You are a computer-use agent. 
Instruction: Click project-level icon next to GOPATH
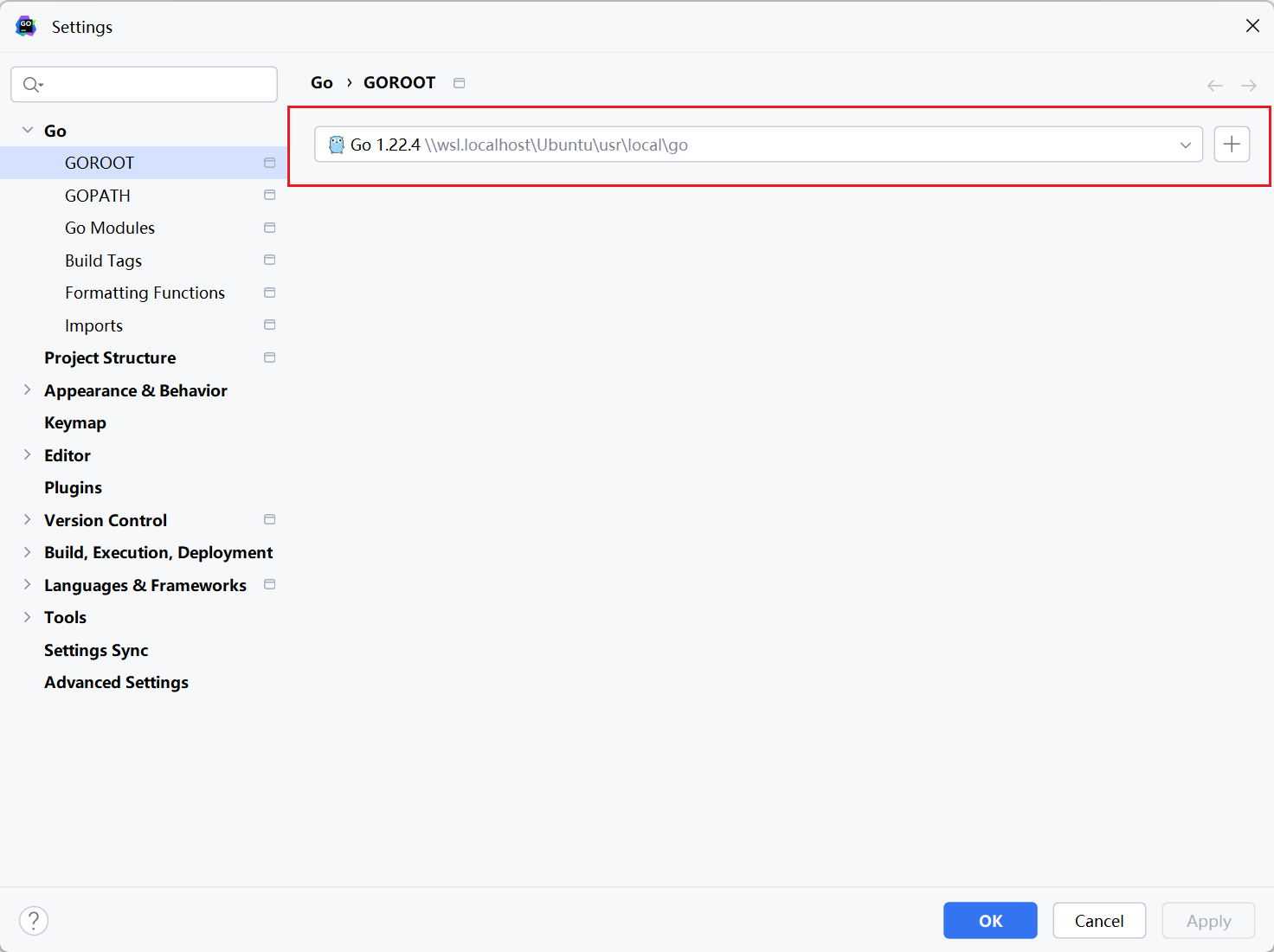coord(269,196)
